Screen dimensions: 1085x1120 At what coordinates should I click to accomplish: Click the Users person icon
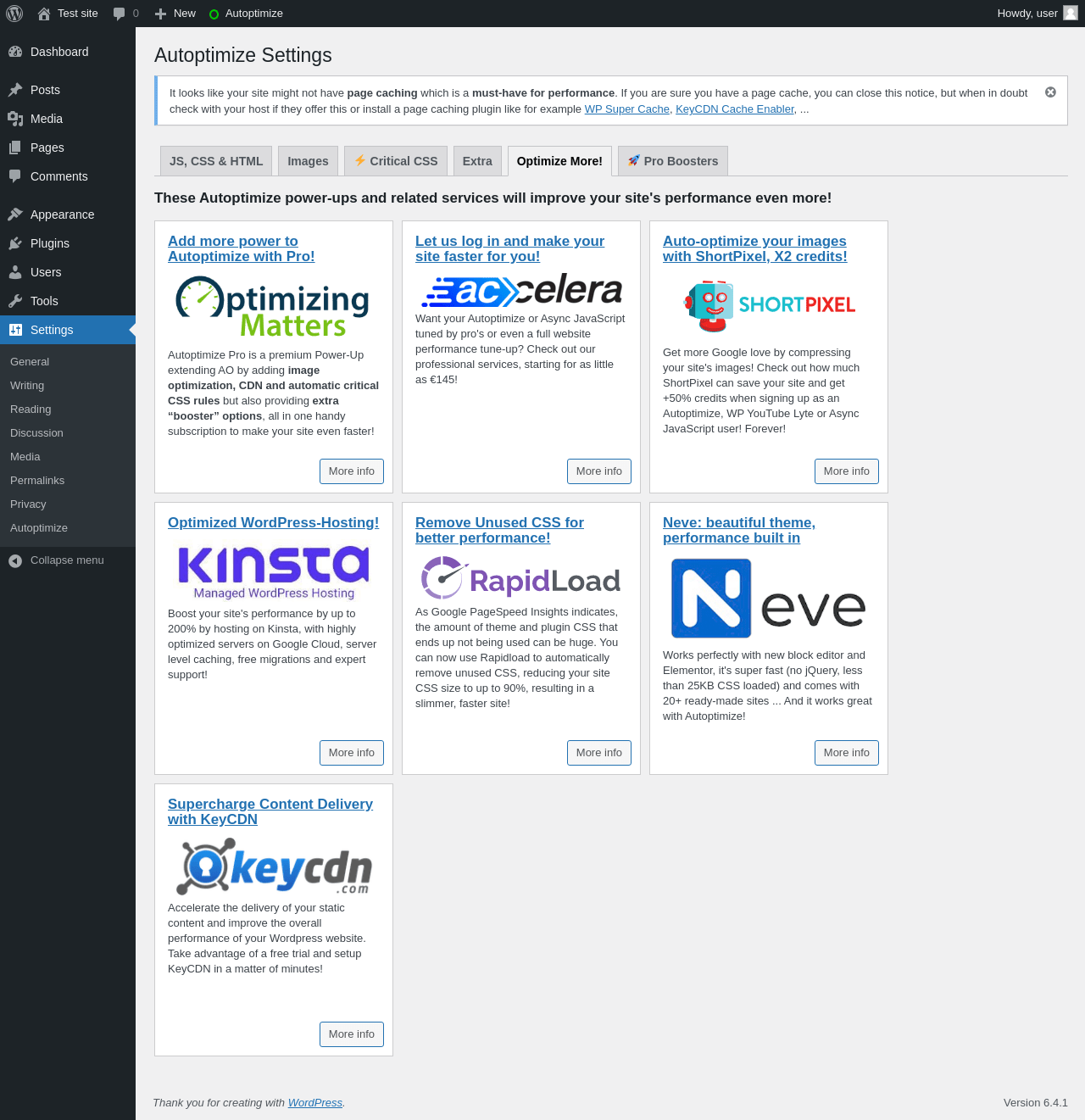click(15, 272)
